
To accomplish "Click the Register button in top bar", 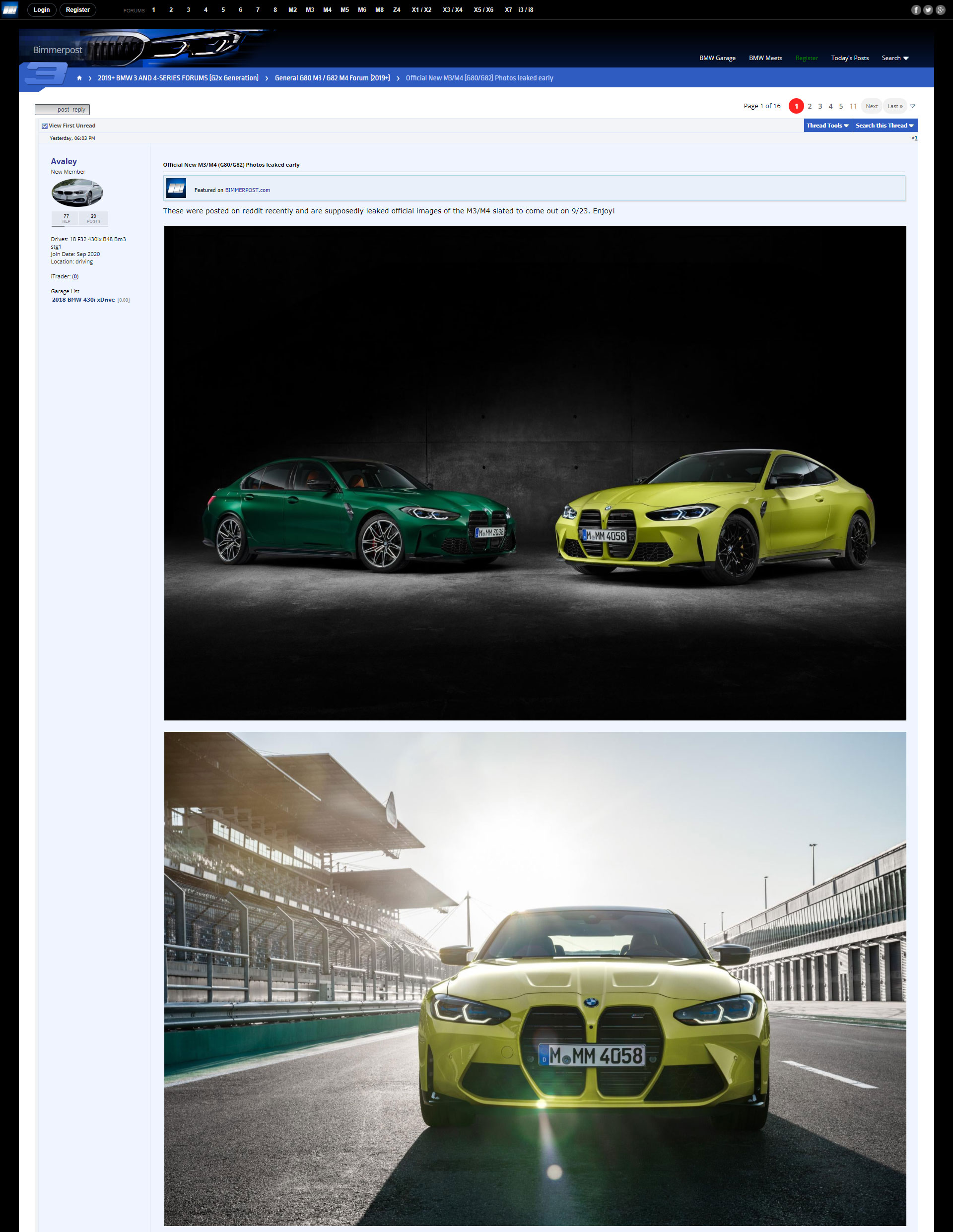I will [78, 9].
